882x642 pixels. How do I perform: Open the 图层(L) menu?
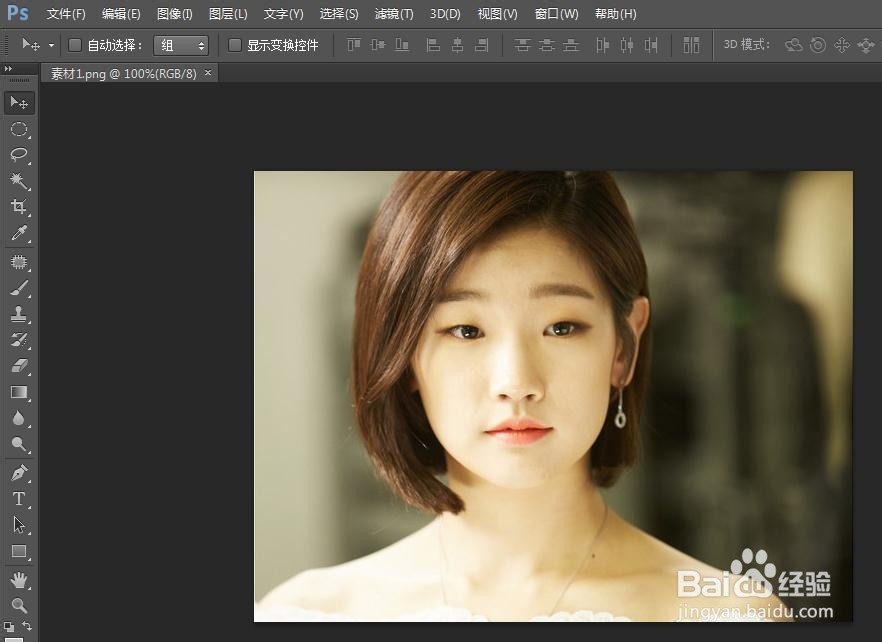click(x=228, y=14)
